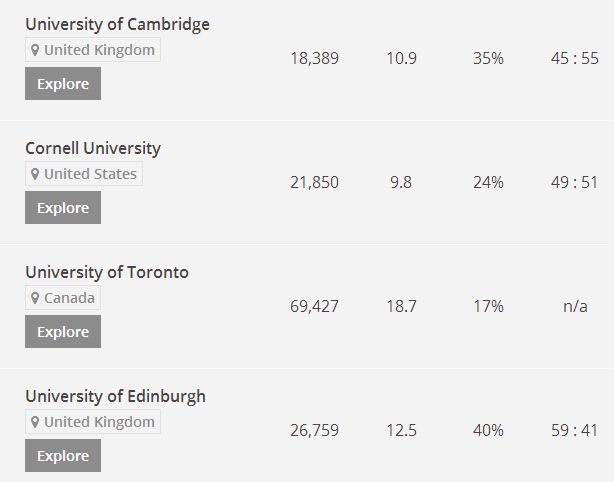Screen dimensions: 614x482
Task: Open the Cornell University title link
Action: click(x=93, y=148)
